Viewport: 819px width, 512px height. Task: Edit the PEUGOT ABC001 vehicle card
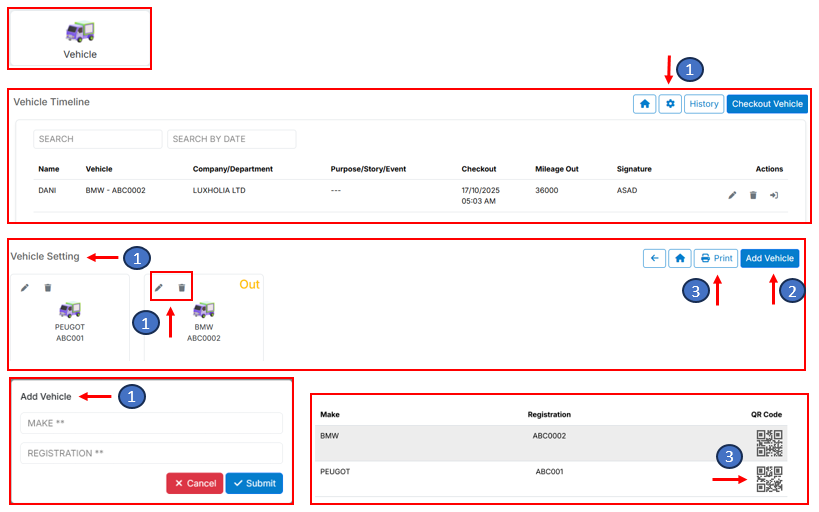click(25, 288)
